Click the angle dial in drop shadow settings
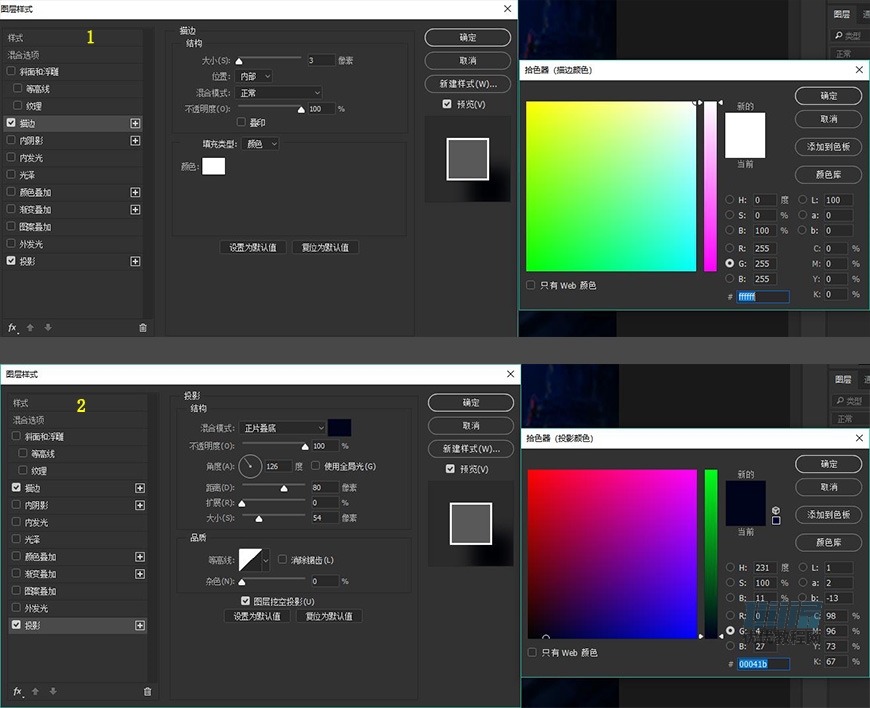 250,466
